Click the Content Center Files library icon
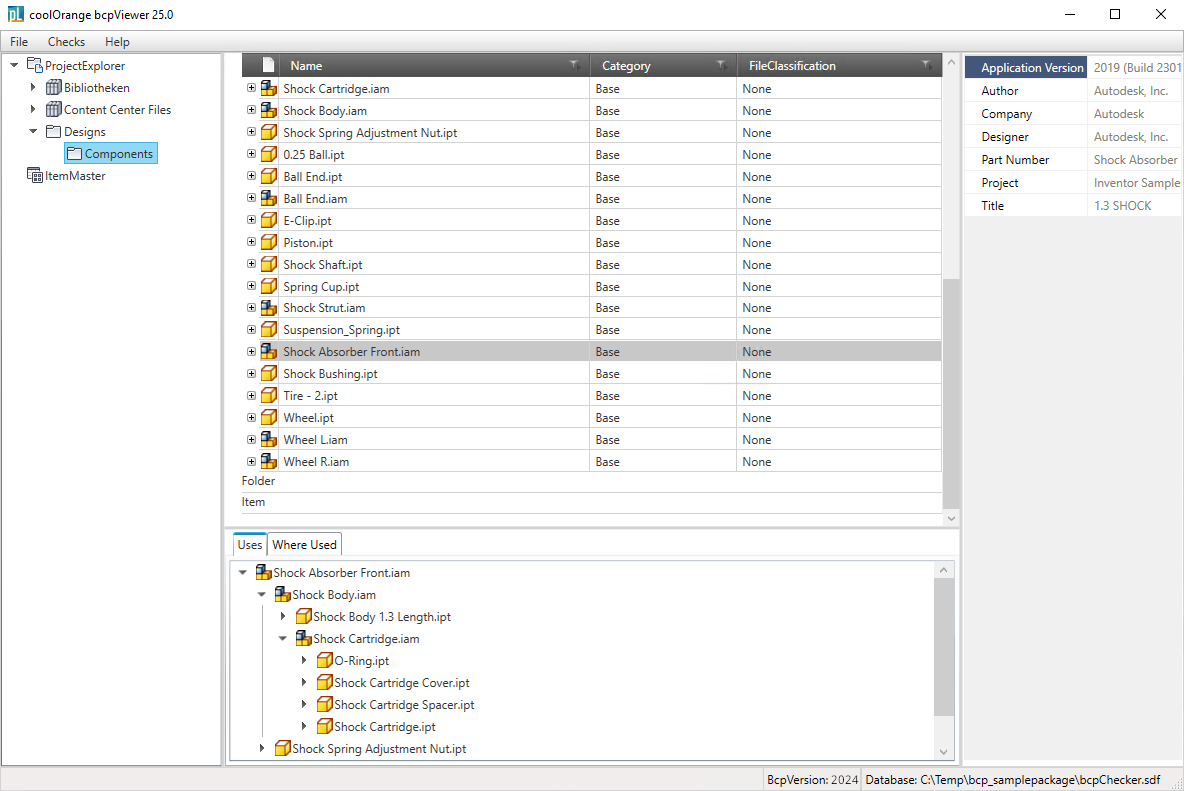The width and height of the screenshot is (1184, 791). 54,110
